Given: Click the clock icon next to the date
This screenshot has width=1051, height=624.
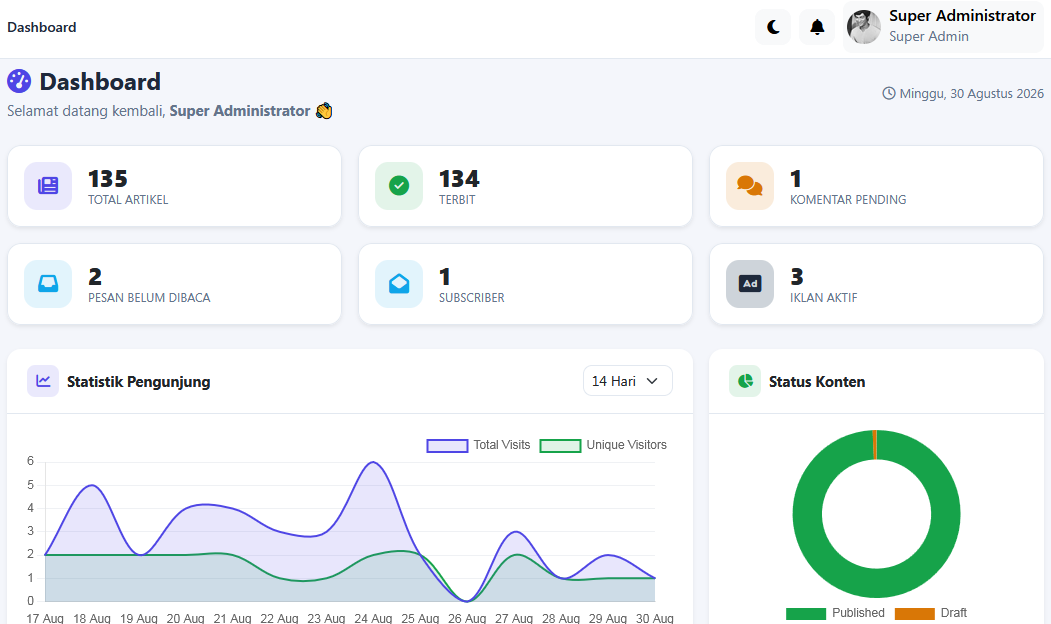Looking at the screenshot, I should click(888, 93).
